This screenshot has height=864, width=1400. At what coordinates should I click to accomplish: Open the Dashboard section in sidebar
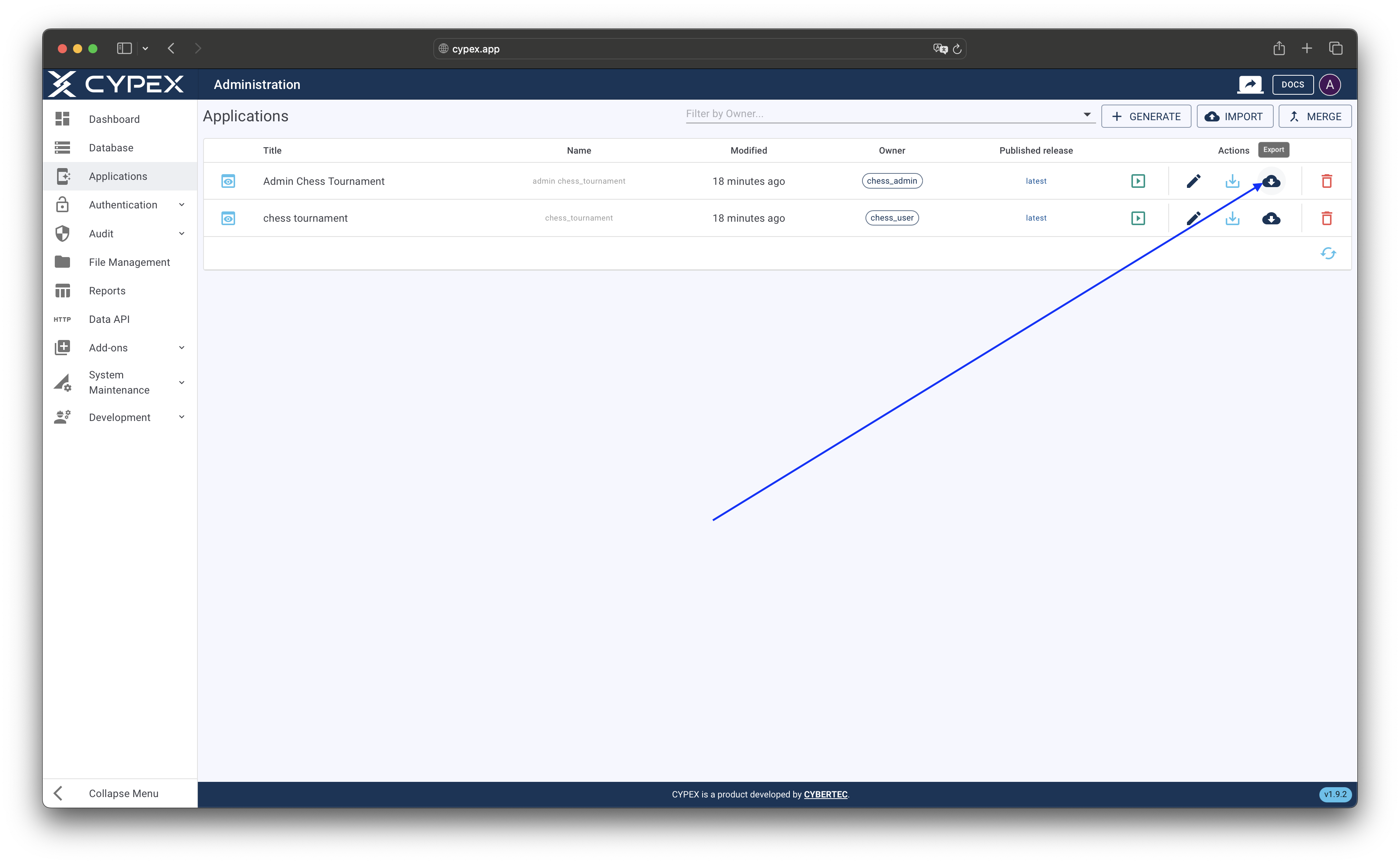[115, 119]
